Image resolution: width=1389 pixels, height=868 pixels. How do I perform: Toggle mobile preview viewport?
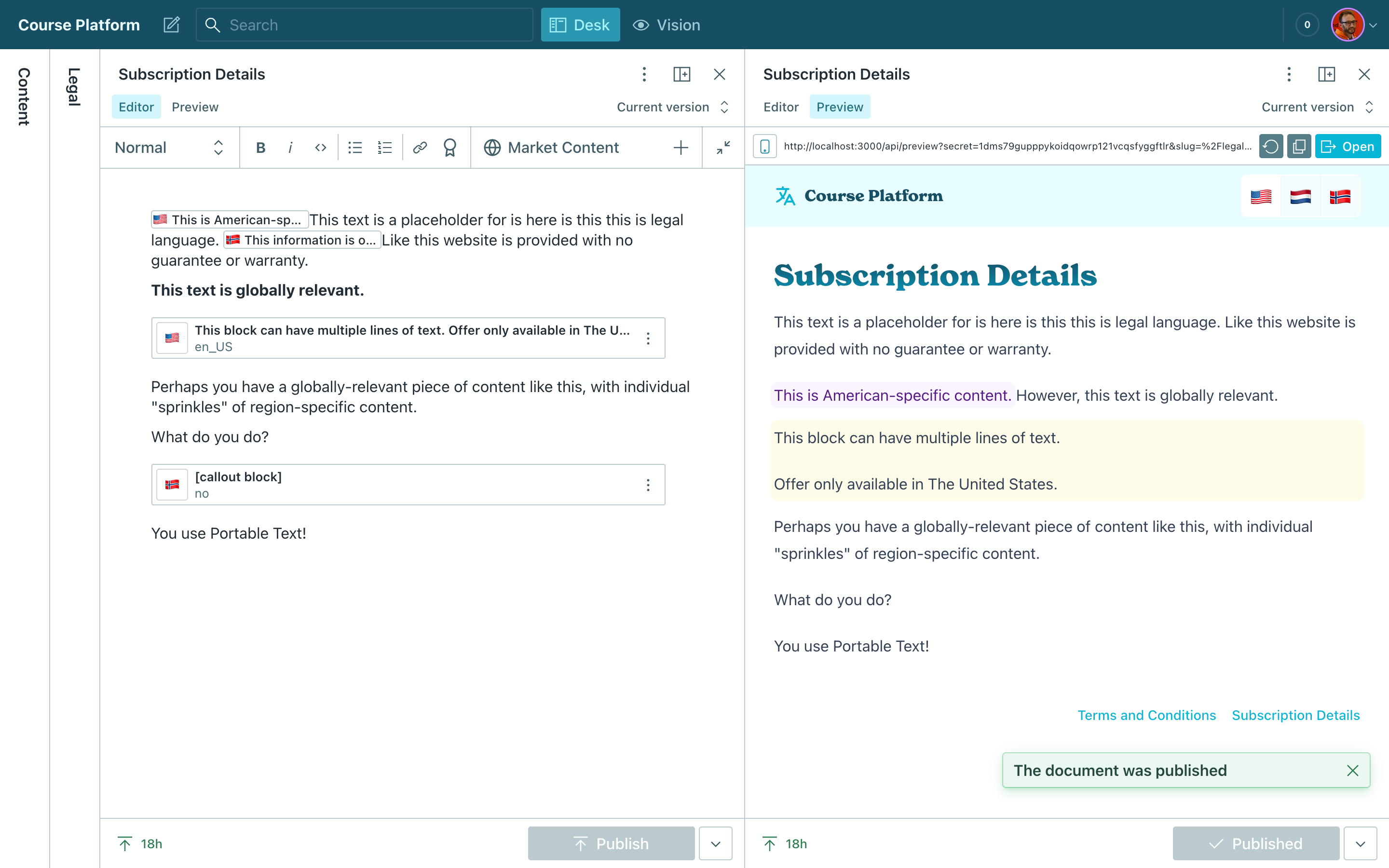pos(765,147)
